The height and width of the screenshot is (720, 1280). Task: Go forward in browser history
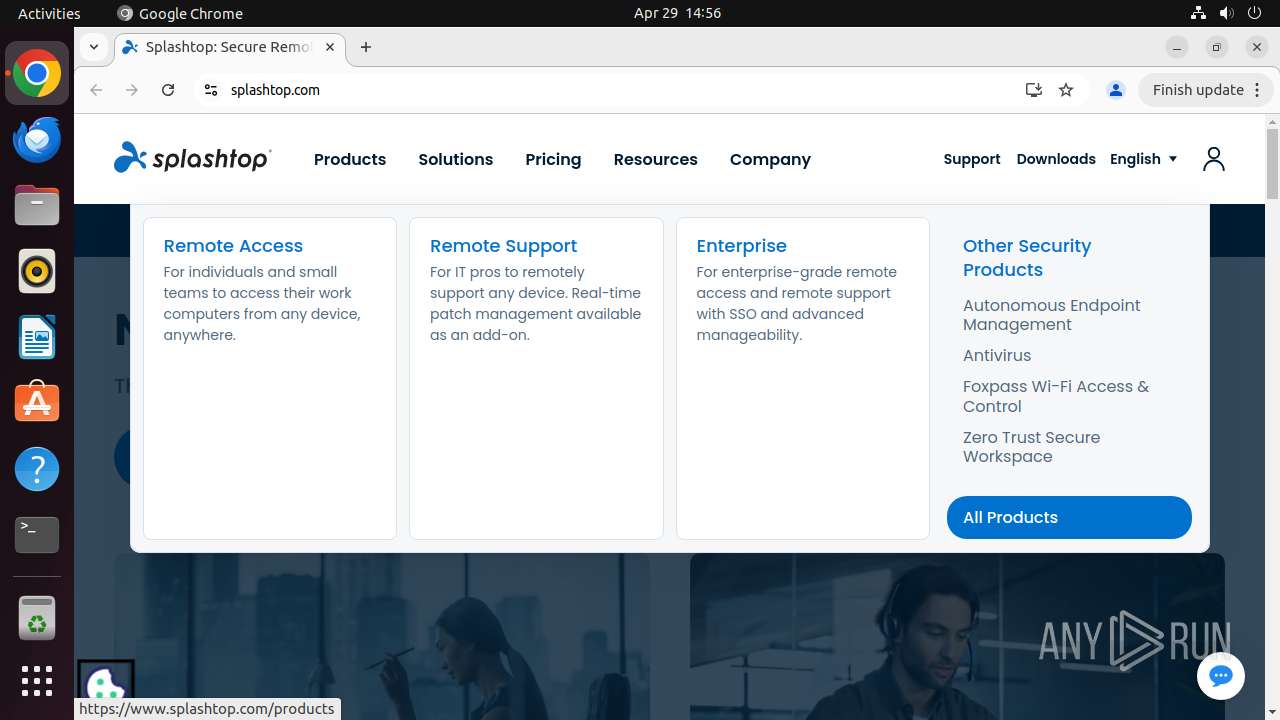point(132,90)
